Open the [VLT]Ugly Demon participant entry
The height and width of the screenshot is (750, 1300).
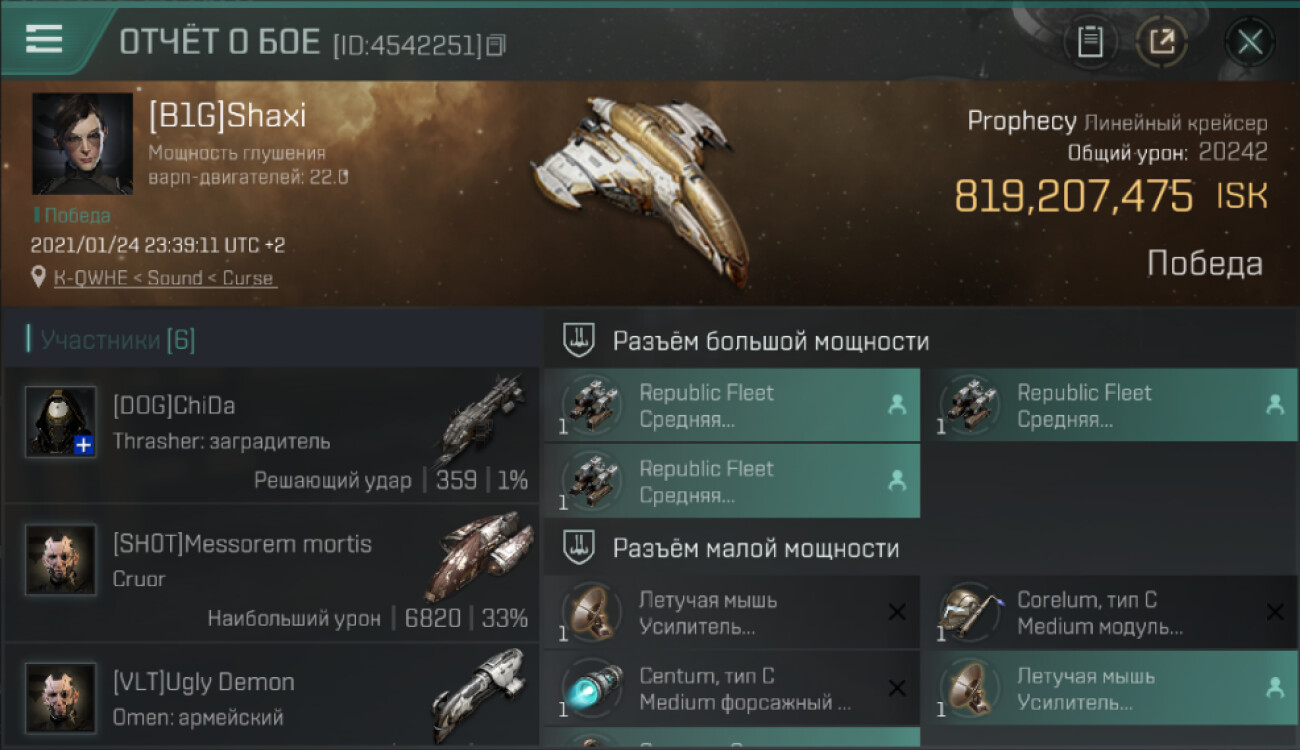[271, 695]
